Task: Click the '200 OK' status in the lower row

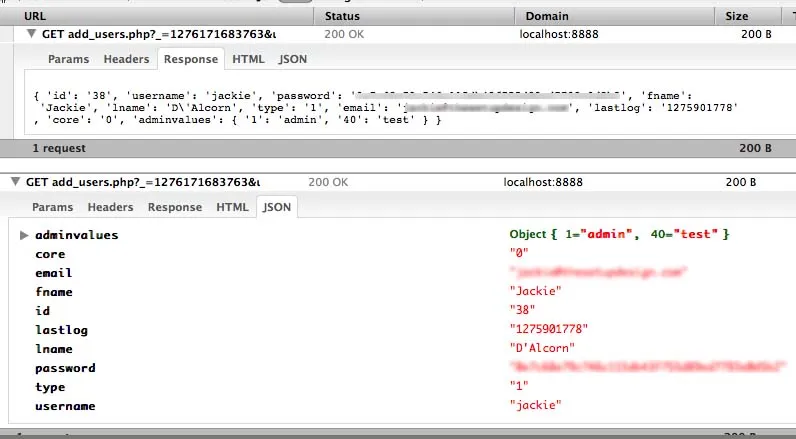Action: [328, 182]
